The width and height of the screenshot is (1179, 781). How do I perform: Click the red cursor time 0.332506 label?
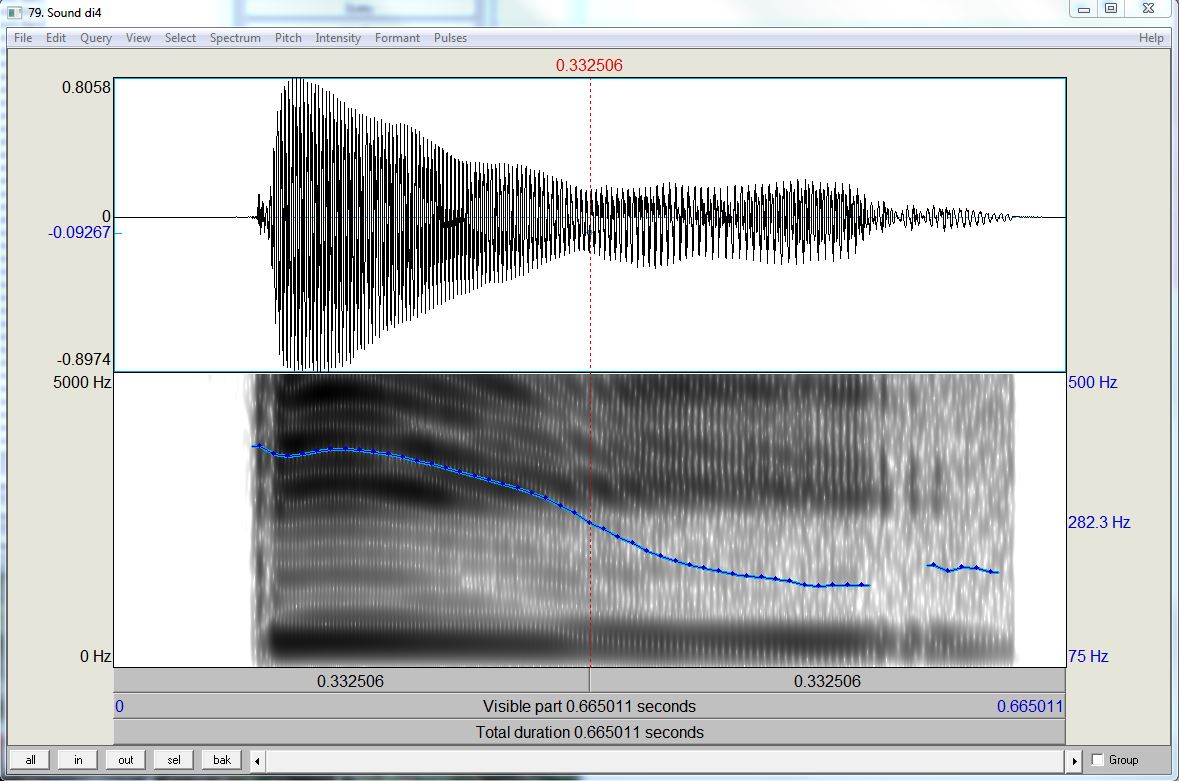click(589, 65)
